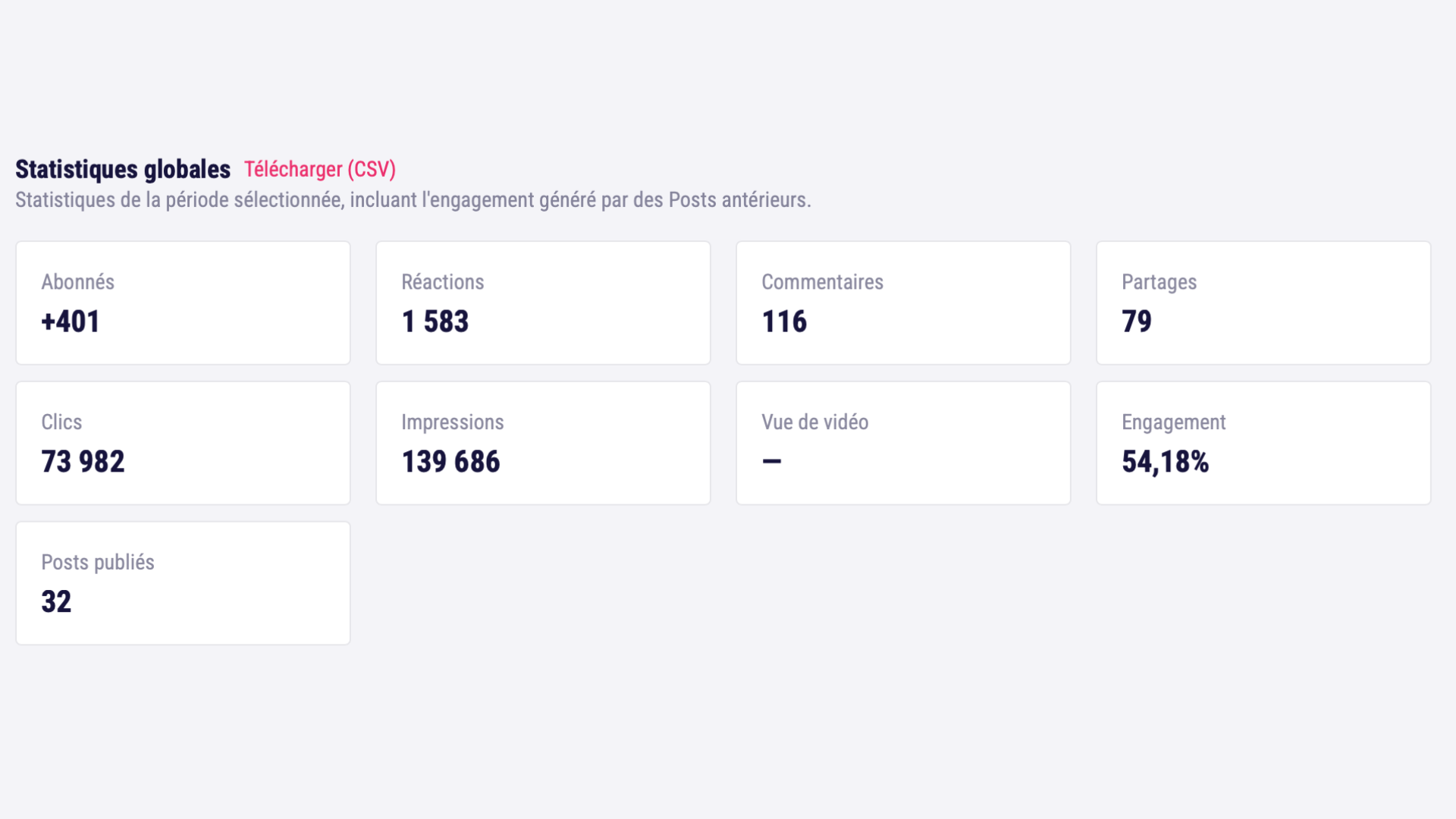Select the Réactions label
The width and height of the screenshot is (1456, 819).
442,282
